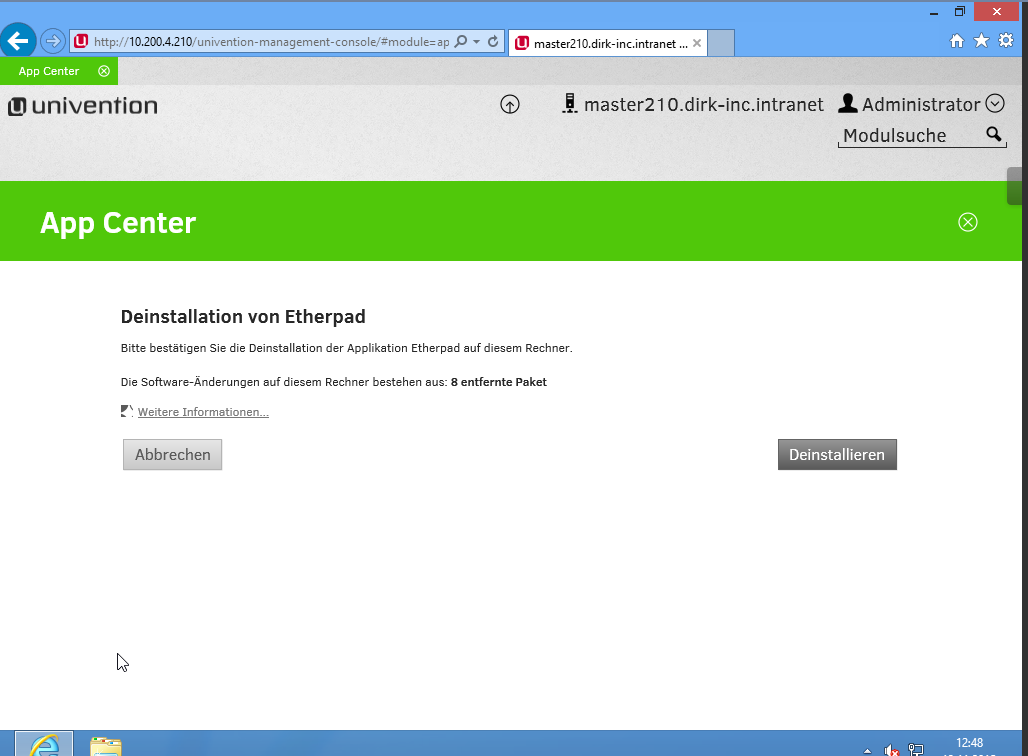This screenshot has width=1028, height=756.
Task: Open the address bar autocomplete dropdown arrow
Action: 476,42
